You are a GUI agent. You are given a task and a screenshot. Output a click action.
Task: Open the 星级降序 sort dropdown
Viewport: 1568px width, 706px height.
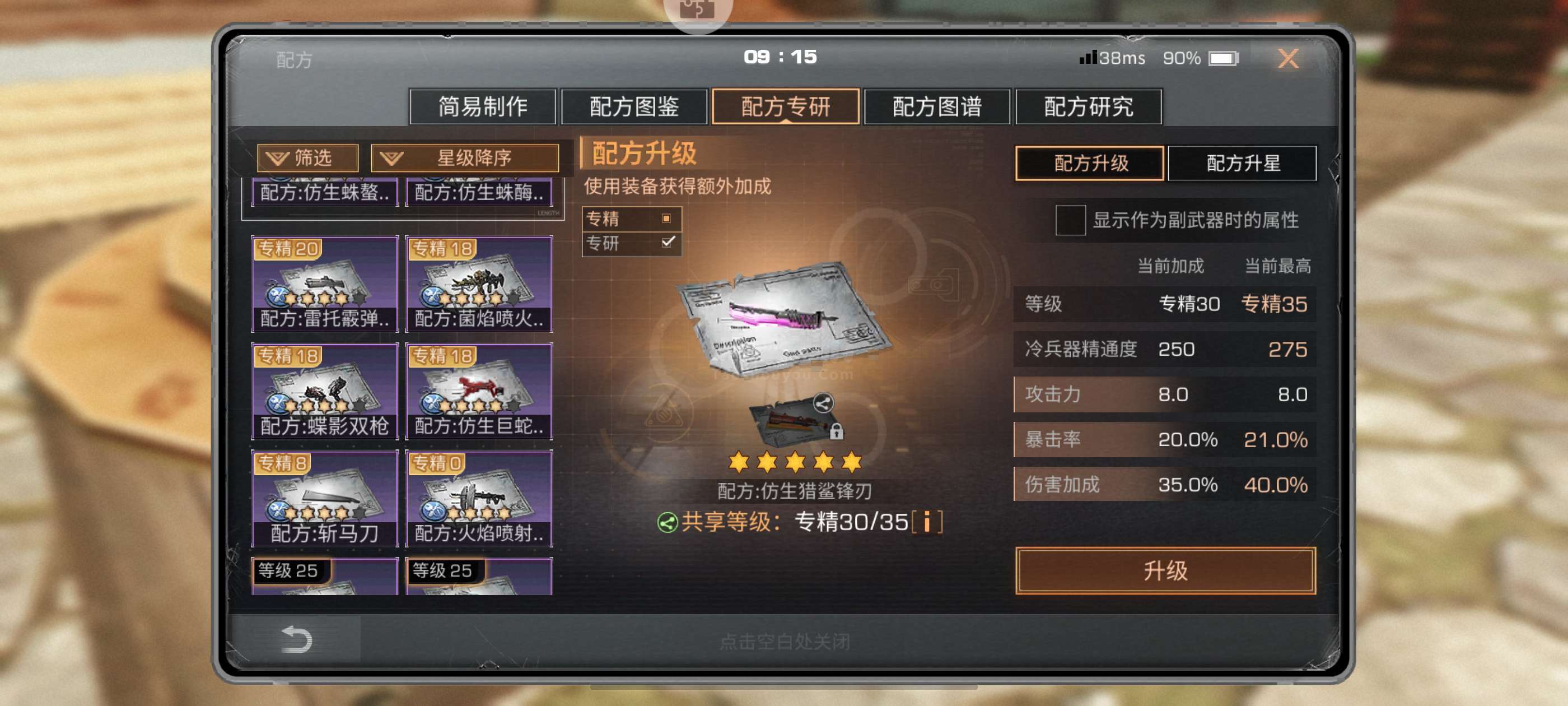click(x=465, y=159)
